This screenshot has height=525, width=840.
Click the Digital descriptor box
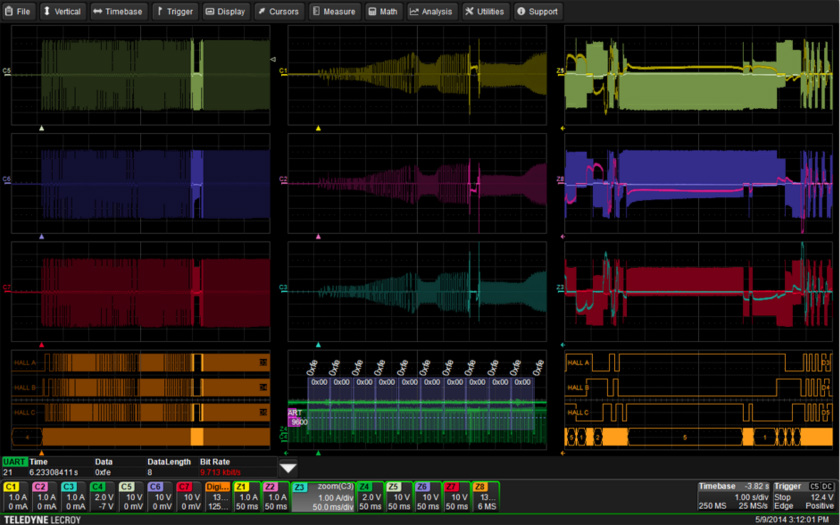pyautogui.click(x=218, y=496)
